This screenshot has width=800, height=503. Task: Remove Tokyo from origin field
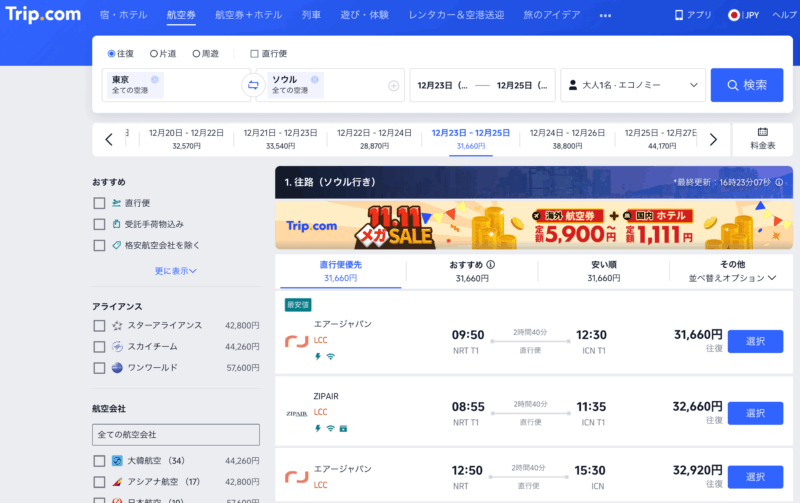pyautogui.click(x=155, y=80)
